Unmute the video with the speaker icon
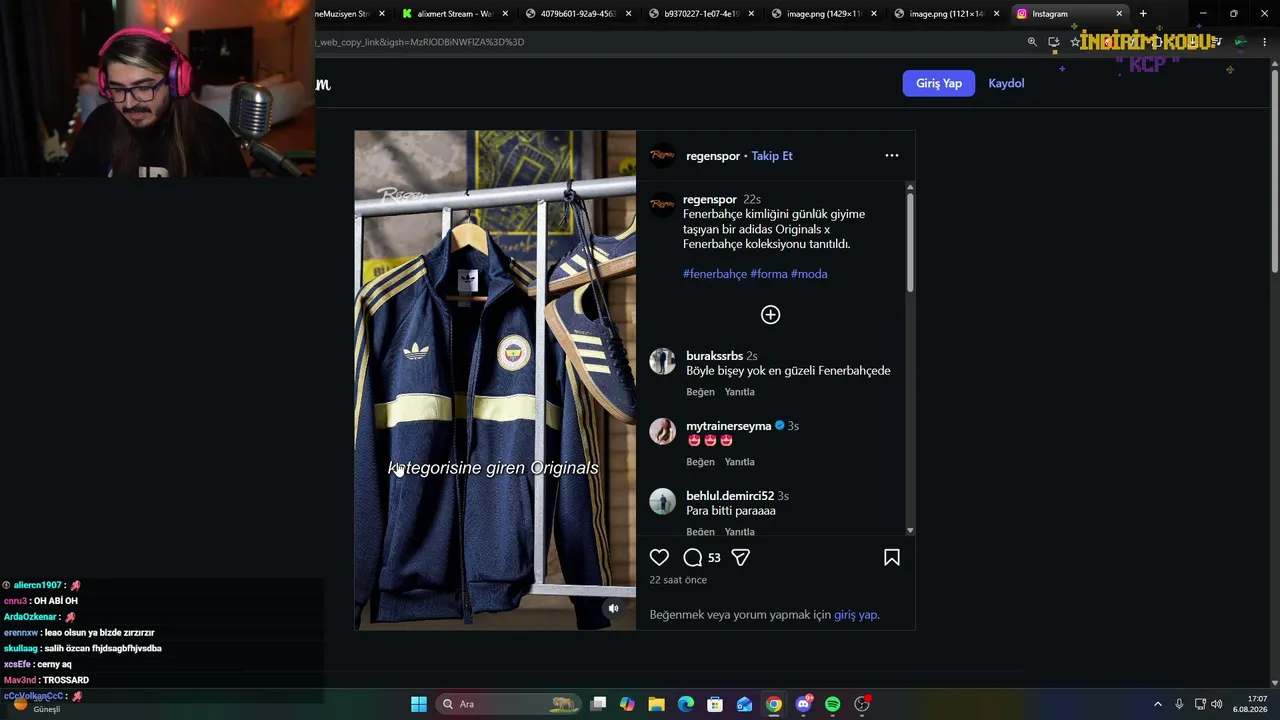 tap(614, 608)
